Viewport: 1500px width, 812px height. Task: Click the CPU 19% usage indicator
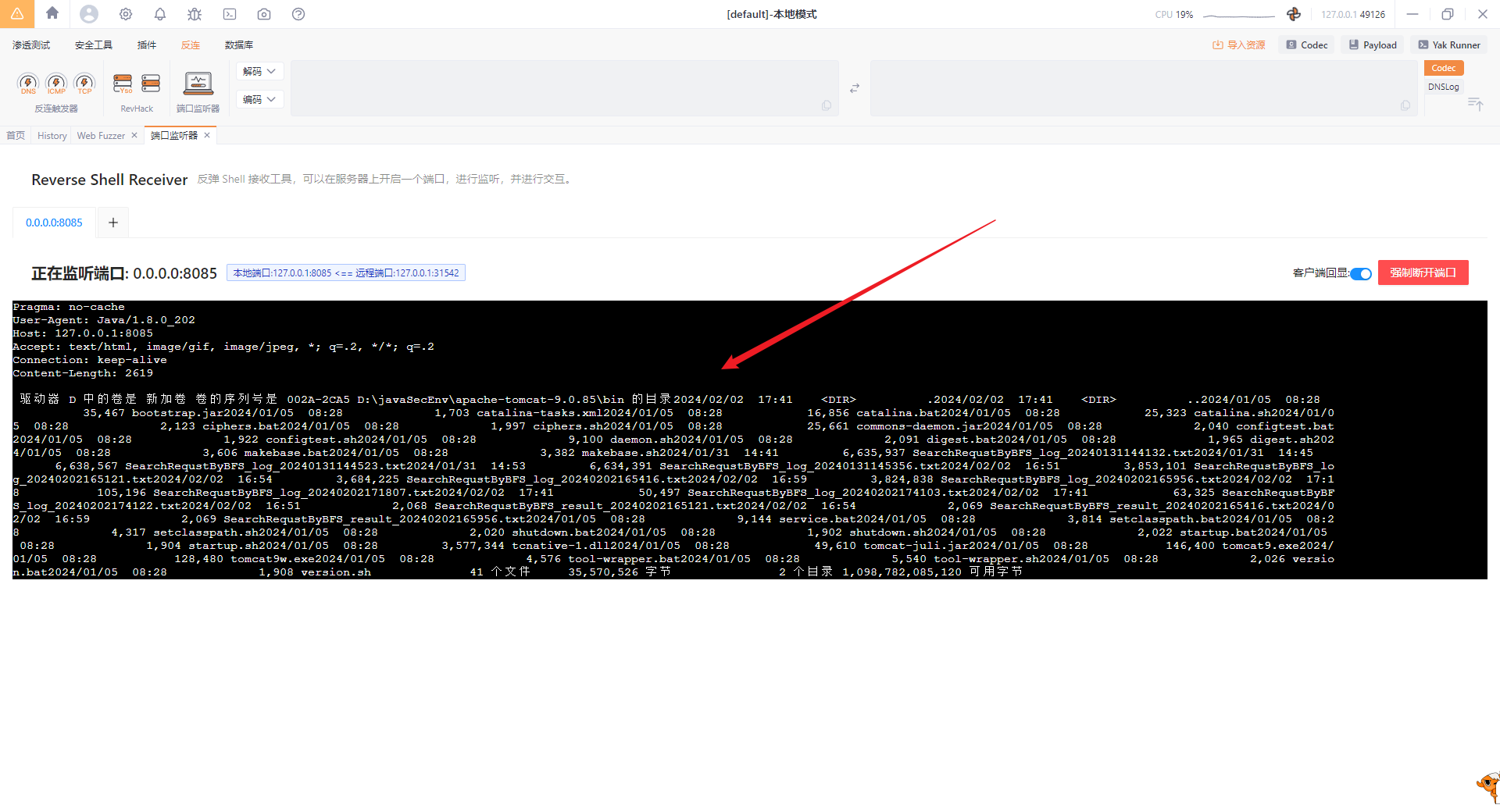1173,15
